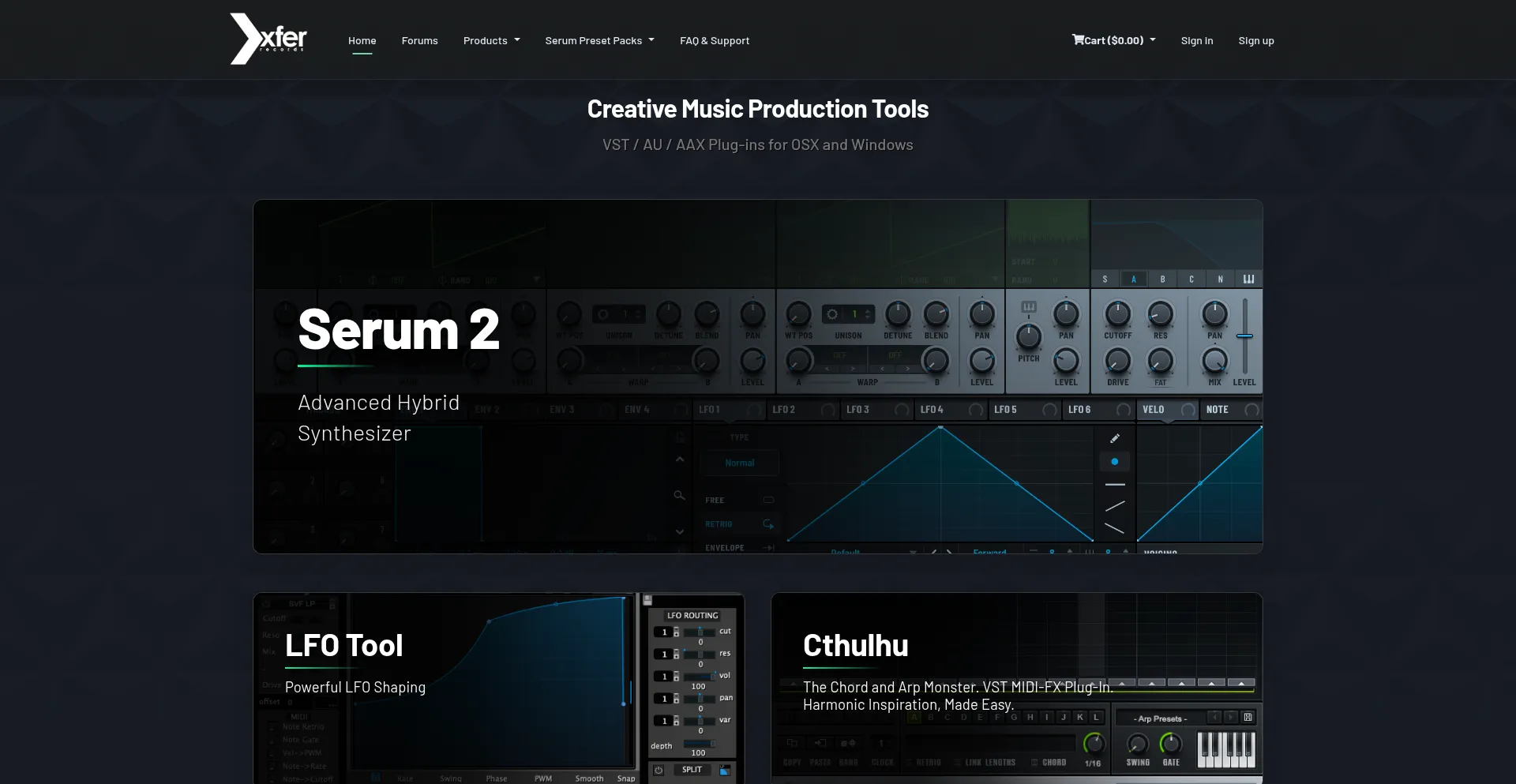Toggle the CHORD checkbox in Cthulhu

tap(1035, 763)
